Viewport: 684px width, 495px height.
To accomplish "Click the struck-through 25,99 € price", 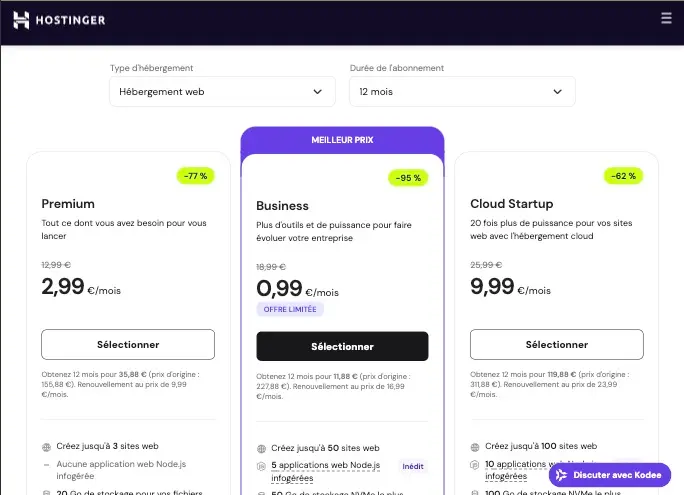I will click(486, 265).
